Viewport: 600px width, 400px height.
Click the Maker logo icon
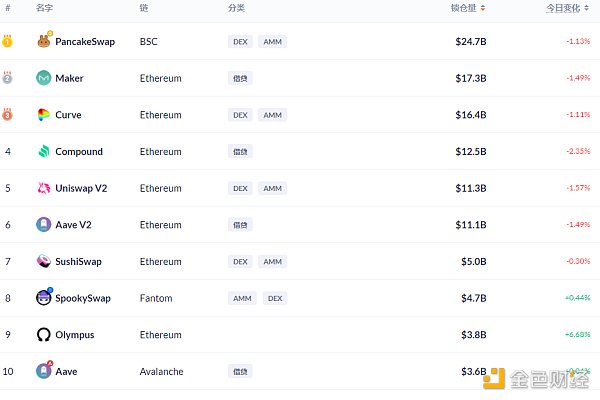[x=44, y=78]
